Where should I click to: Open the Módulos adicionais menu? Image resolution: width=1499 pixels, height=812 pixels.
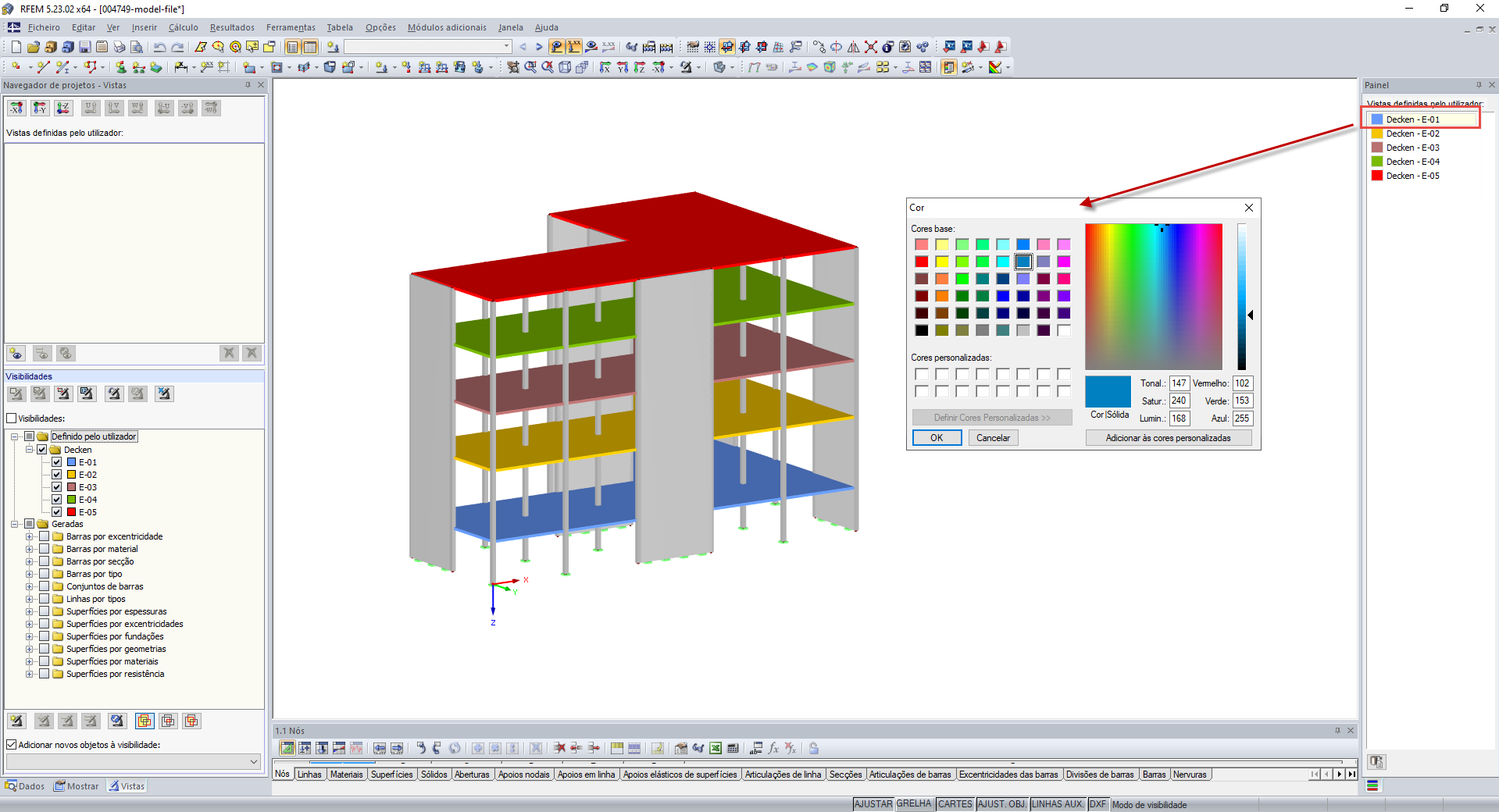(447, 27)
